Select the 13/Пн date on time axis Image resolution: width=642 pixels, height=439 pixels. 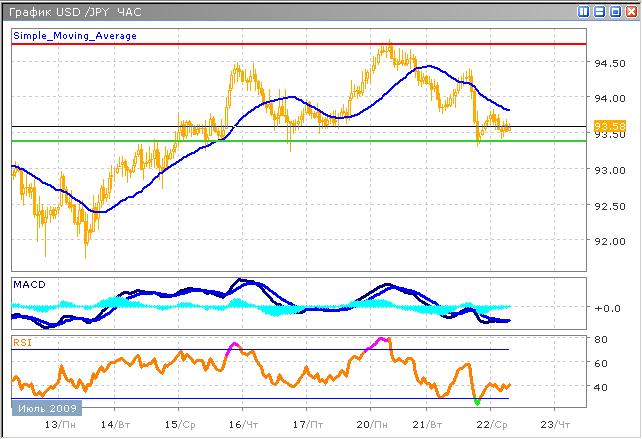tap(60, 425)
